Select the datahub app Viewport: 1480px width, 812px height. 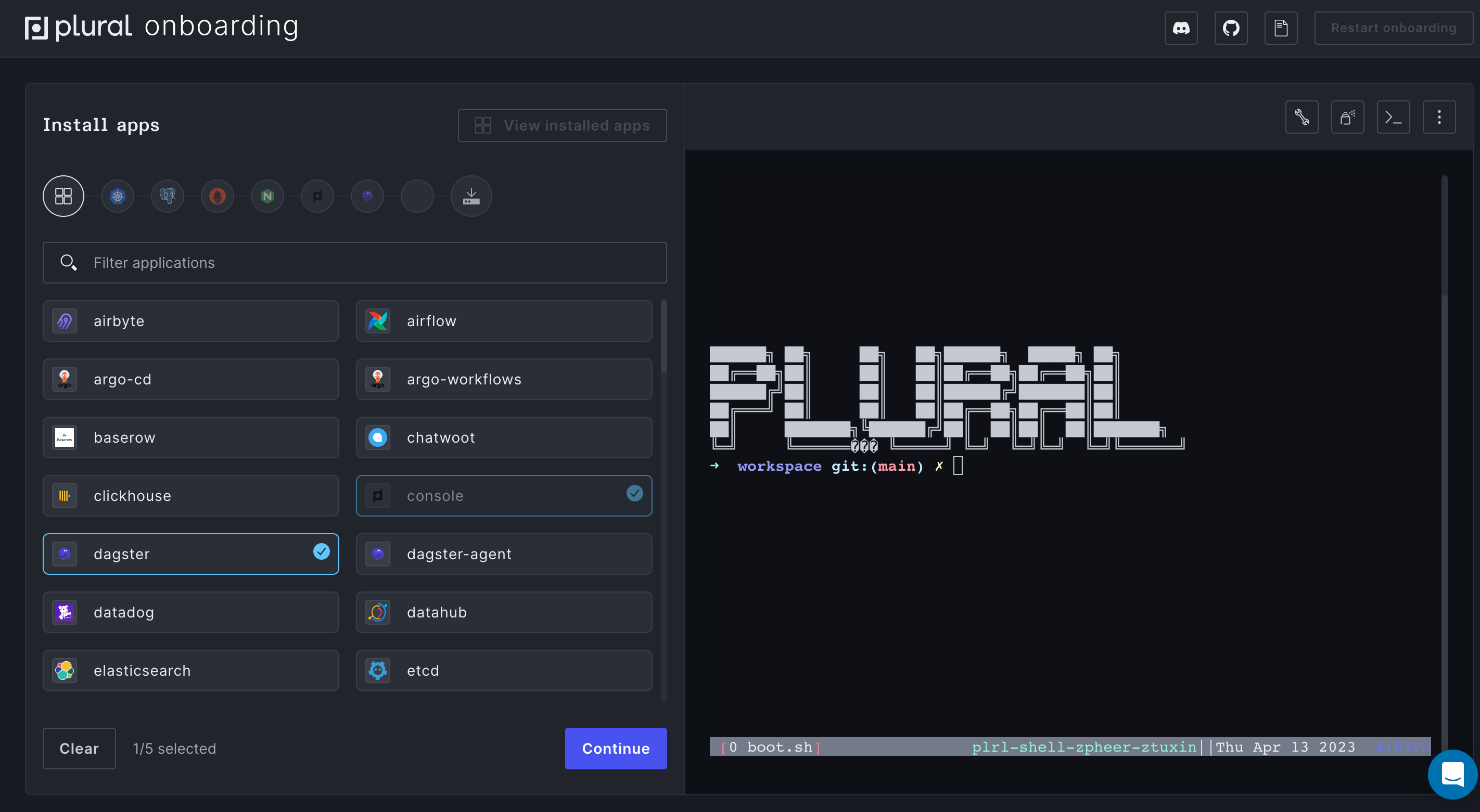[504, 612]
